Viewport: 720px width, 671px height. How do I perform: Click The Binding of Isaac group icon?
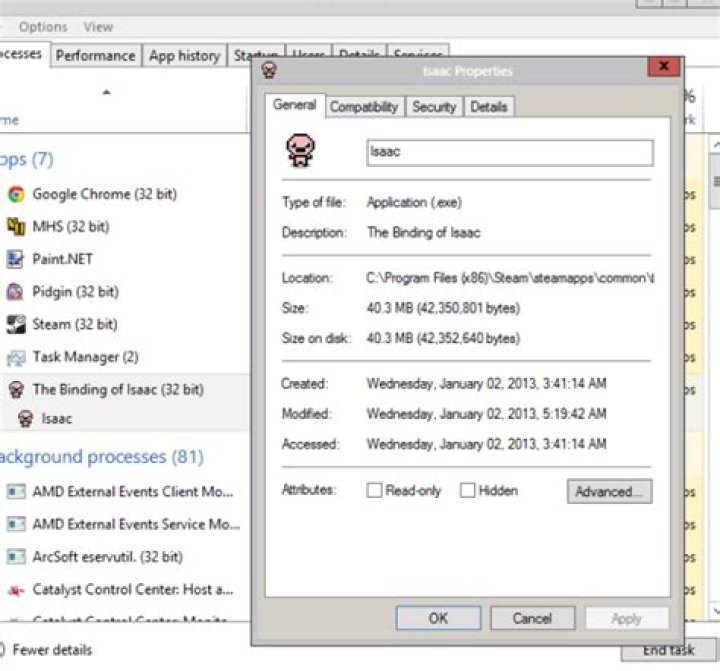pos(17,389)
